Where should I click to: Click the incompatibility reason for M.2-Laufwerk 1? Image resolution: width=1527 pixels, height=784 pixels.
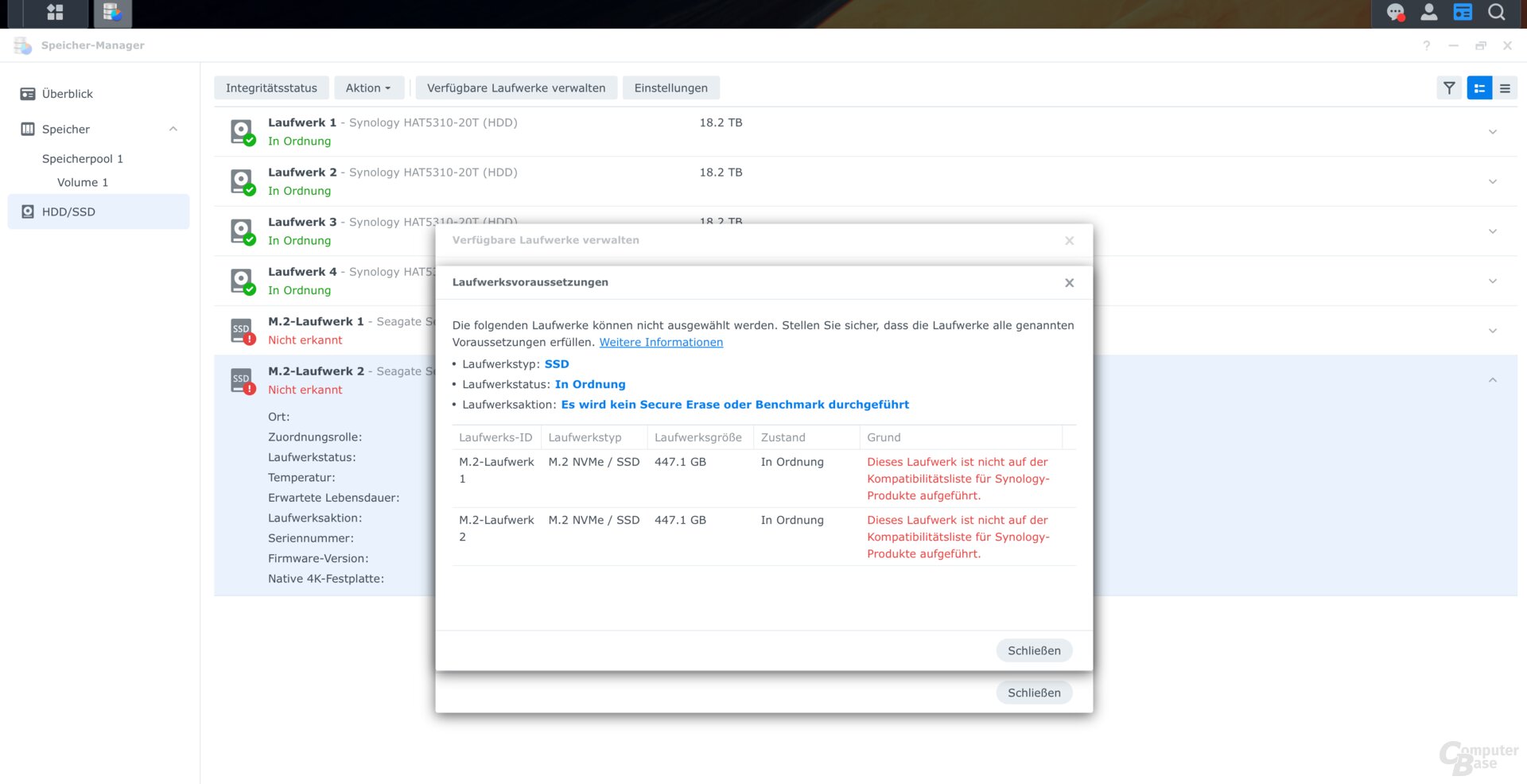pyautogui.click(x=958, y=479)
